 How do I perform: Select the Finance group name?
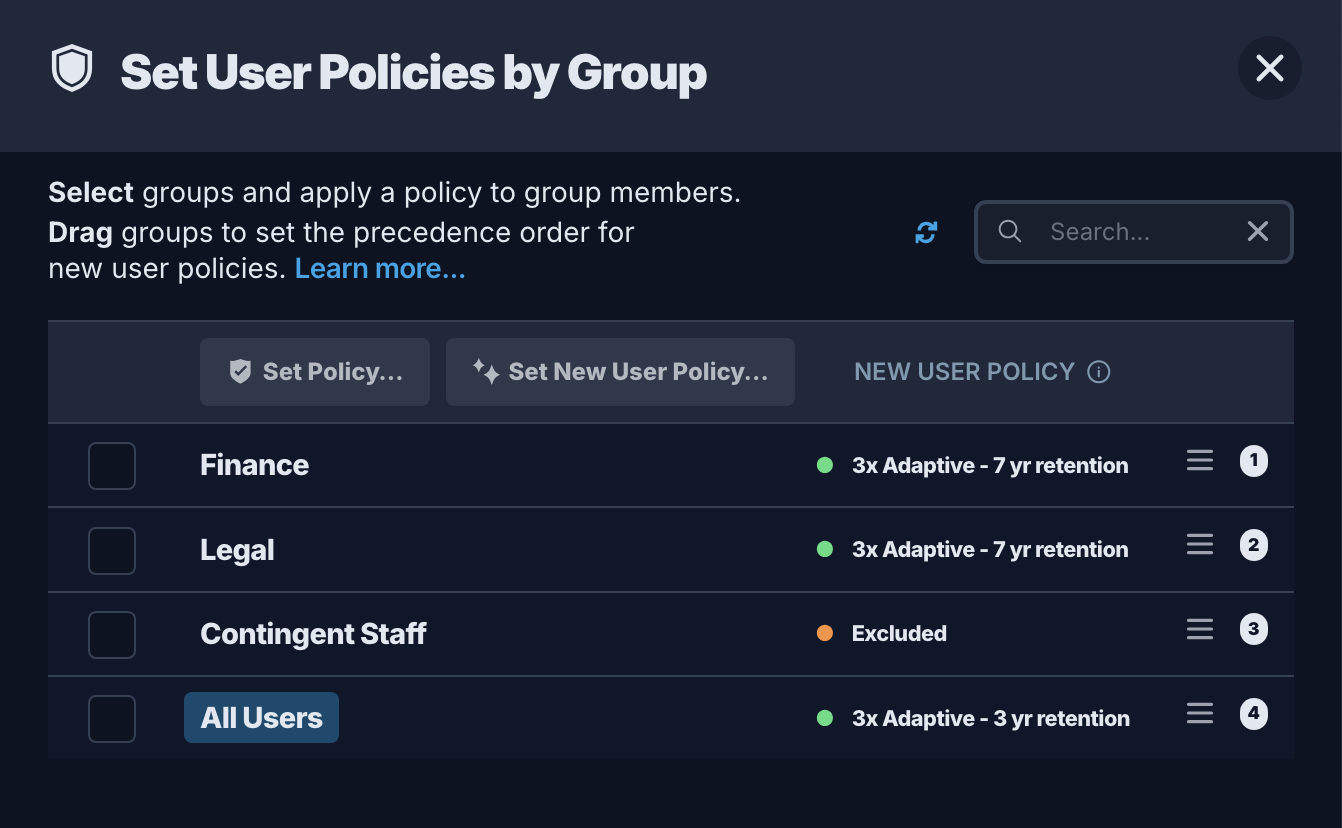click(x=254, y=465)
